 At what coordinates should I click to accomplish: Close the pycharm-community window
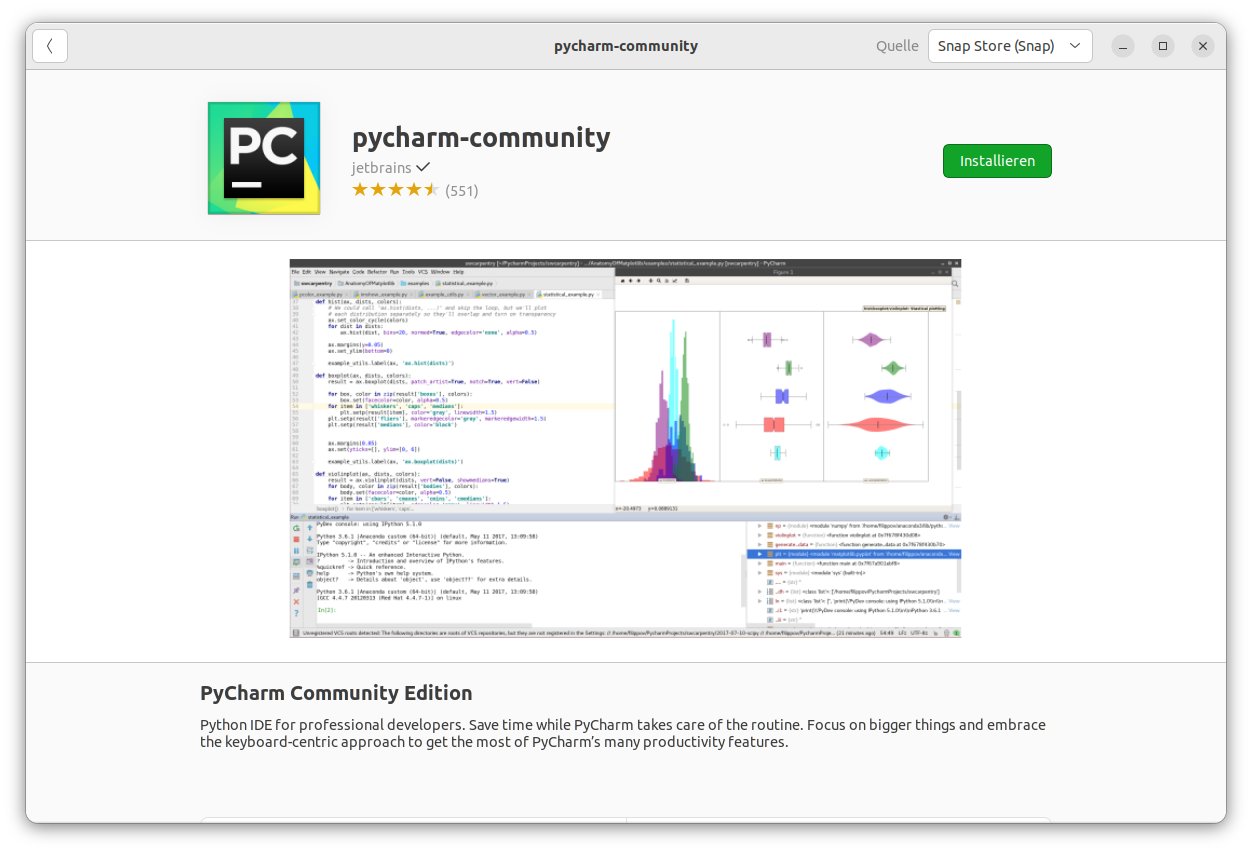(1203, 46)
